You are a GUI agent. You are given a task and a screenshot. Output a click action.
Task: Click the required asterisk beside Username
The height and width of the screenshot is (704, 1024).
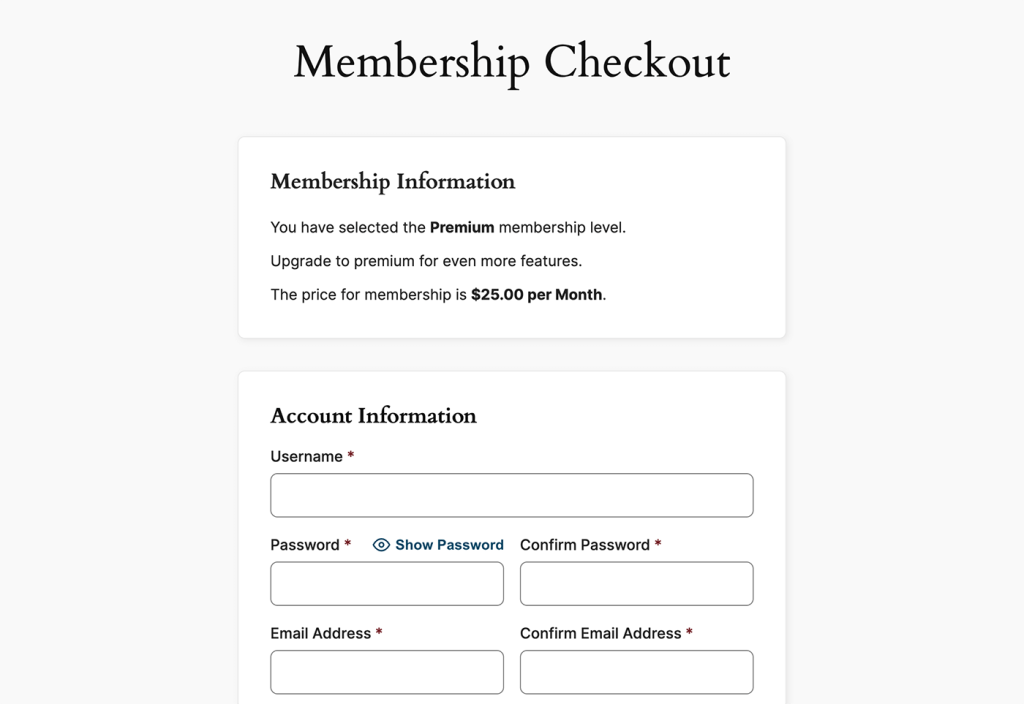click(x=350, y=456)
